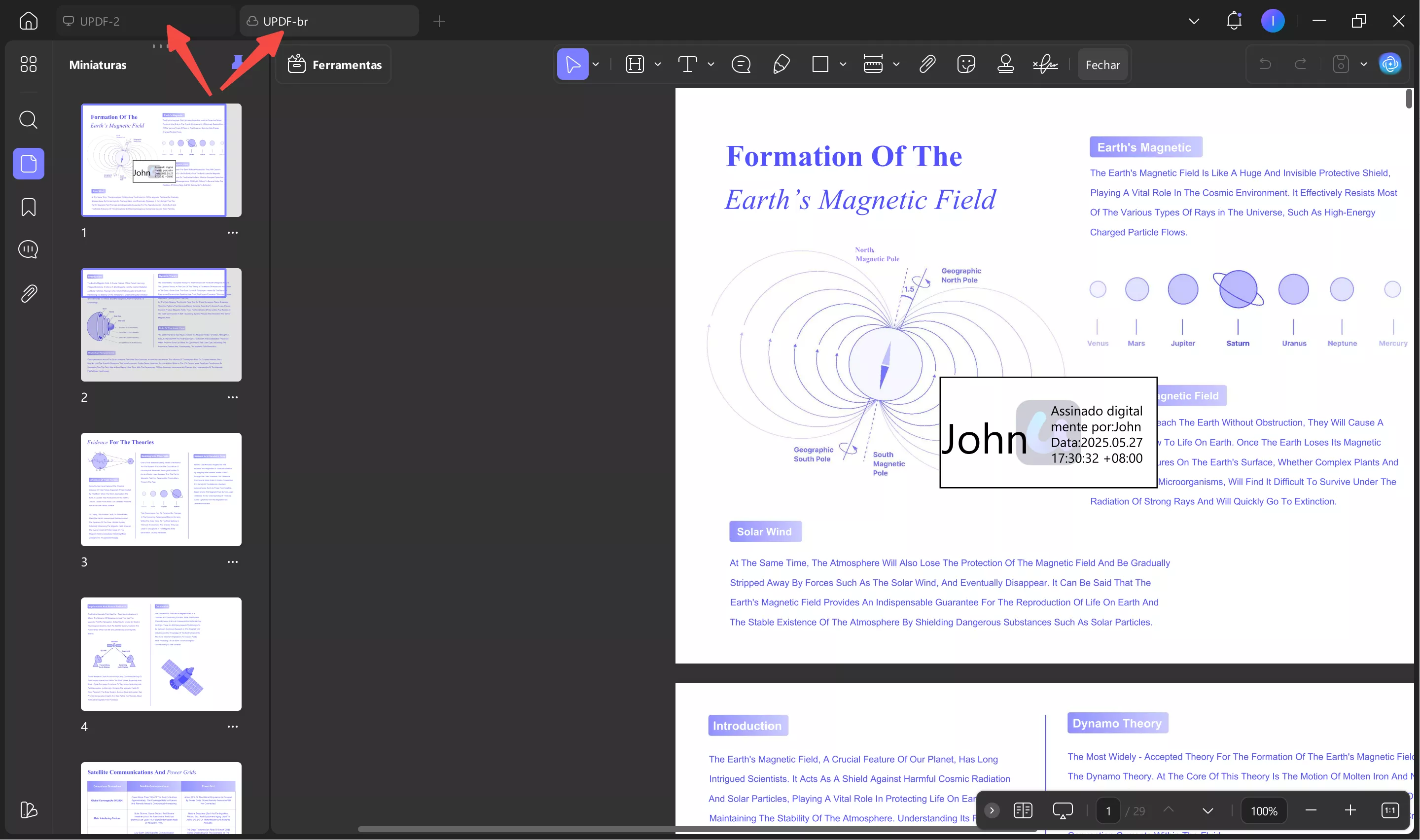Choose the pencil drawing tool
Image resolution: width=1420 pixels, height=840 pixels.
coord(781,65)
